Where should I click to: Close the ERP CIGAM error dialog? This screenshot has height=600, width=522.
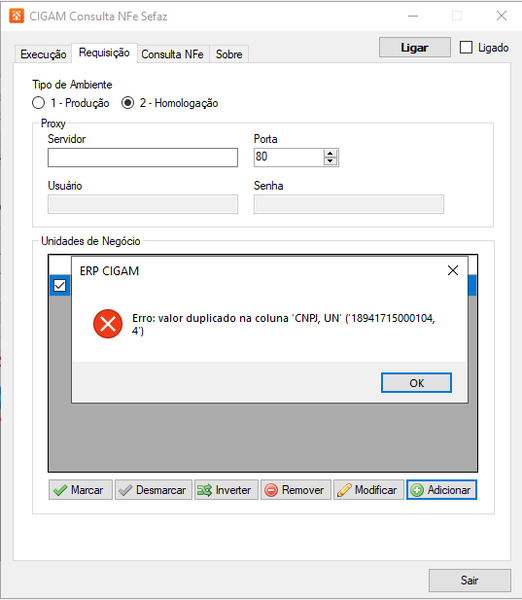point(453,271)
